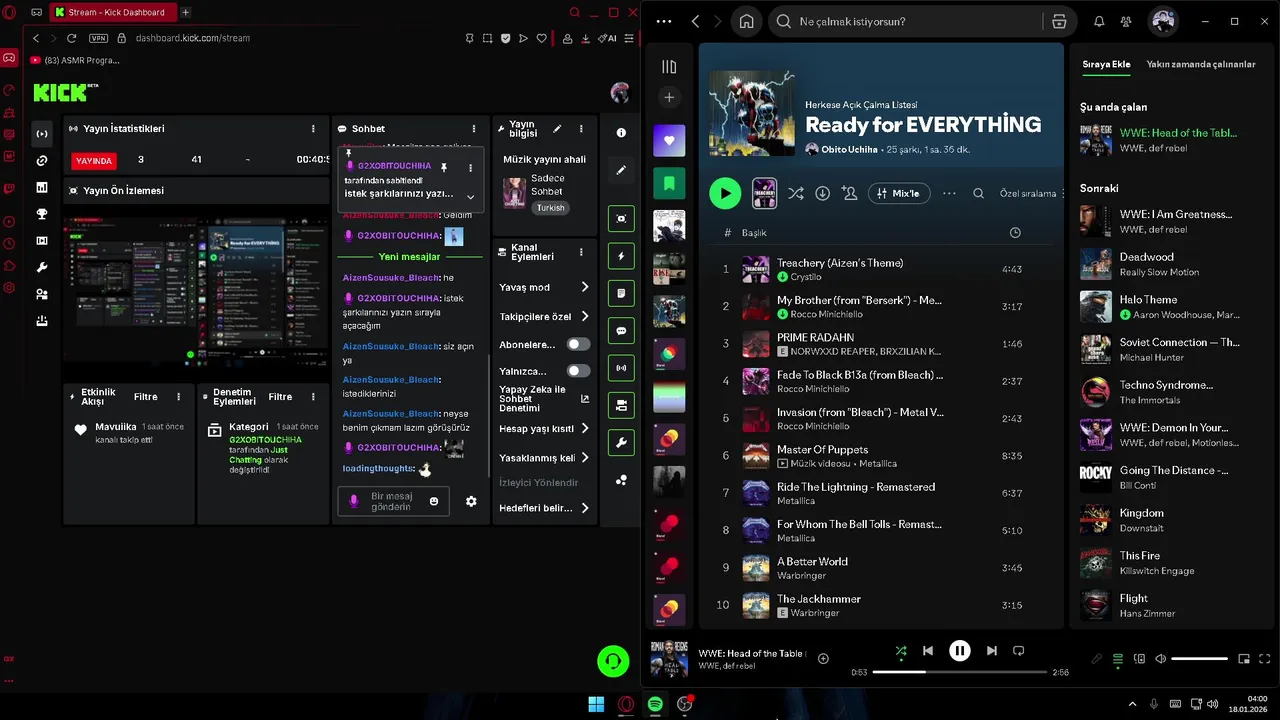Click the download playlist icon in Spotify

click(x=822, y=193)
